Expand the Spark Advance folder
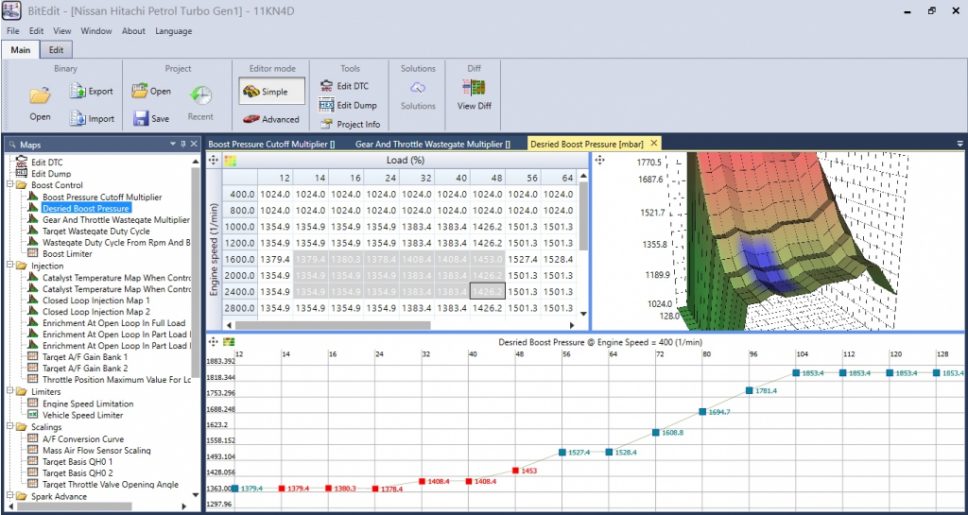968x515 pixels. [x=10, y=496]
